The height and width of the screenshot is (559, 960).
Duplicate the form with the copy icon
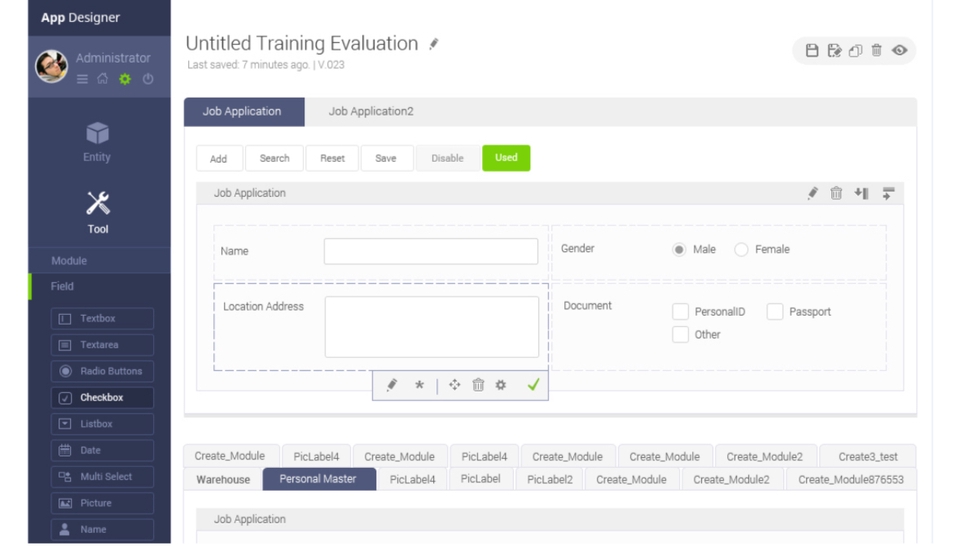pyautogui.click(x=855, y=50)
